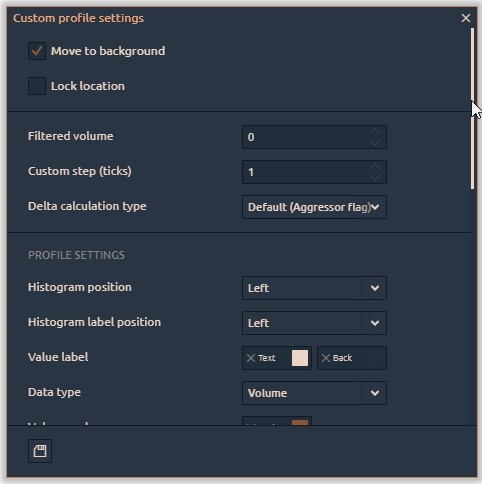Uncheck the Move to background checkbox
The image size is (482, 484).
37,51
